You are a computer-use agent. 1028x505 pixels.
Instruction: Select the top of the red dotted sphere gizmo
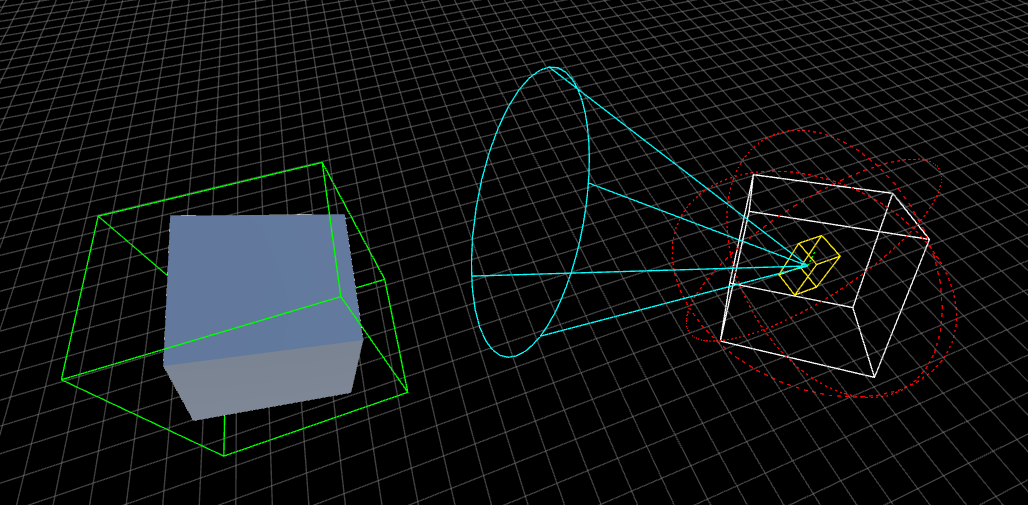797,130
